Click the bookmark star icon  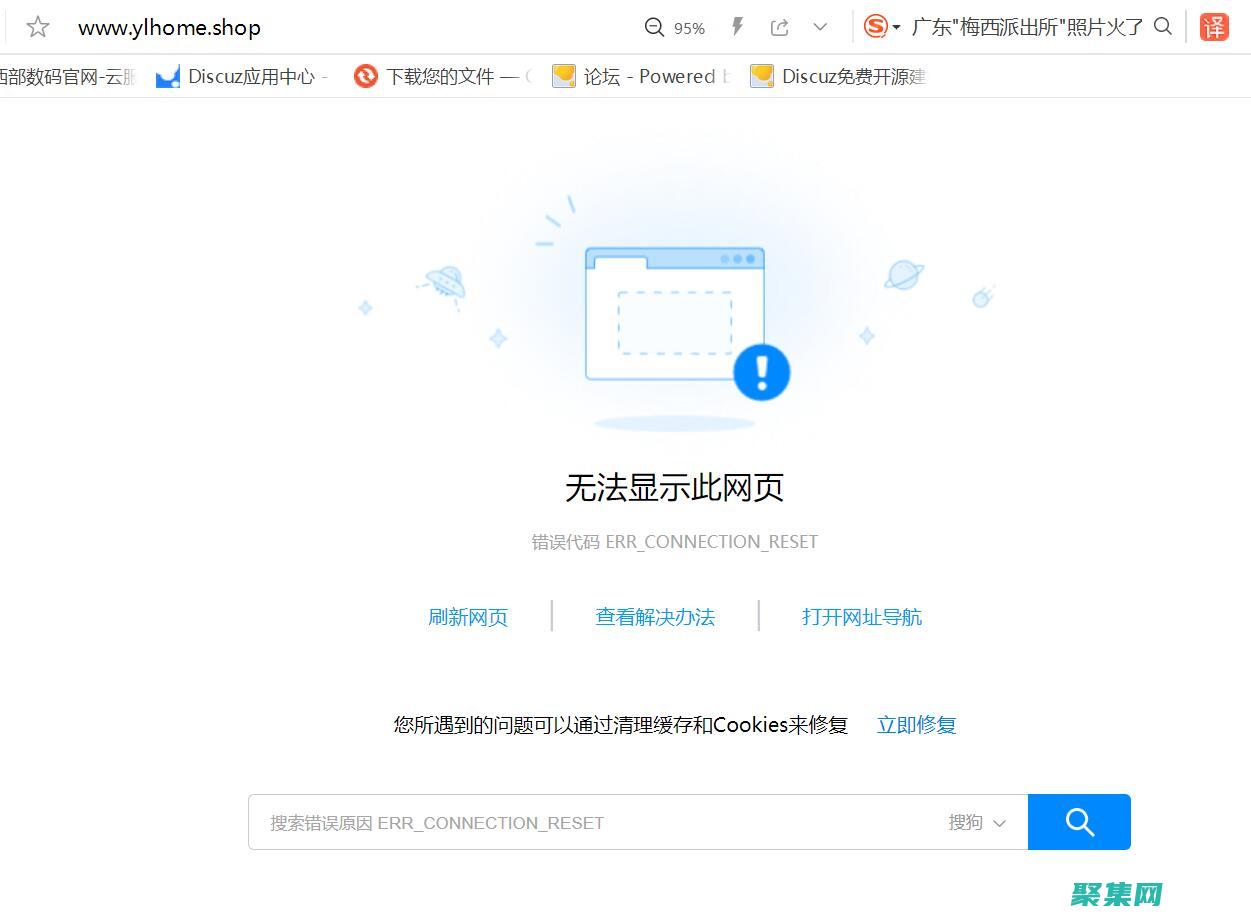point(37,28)
